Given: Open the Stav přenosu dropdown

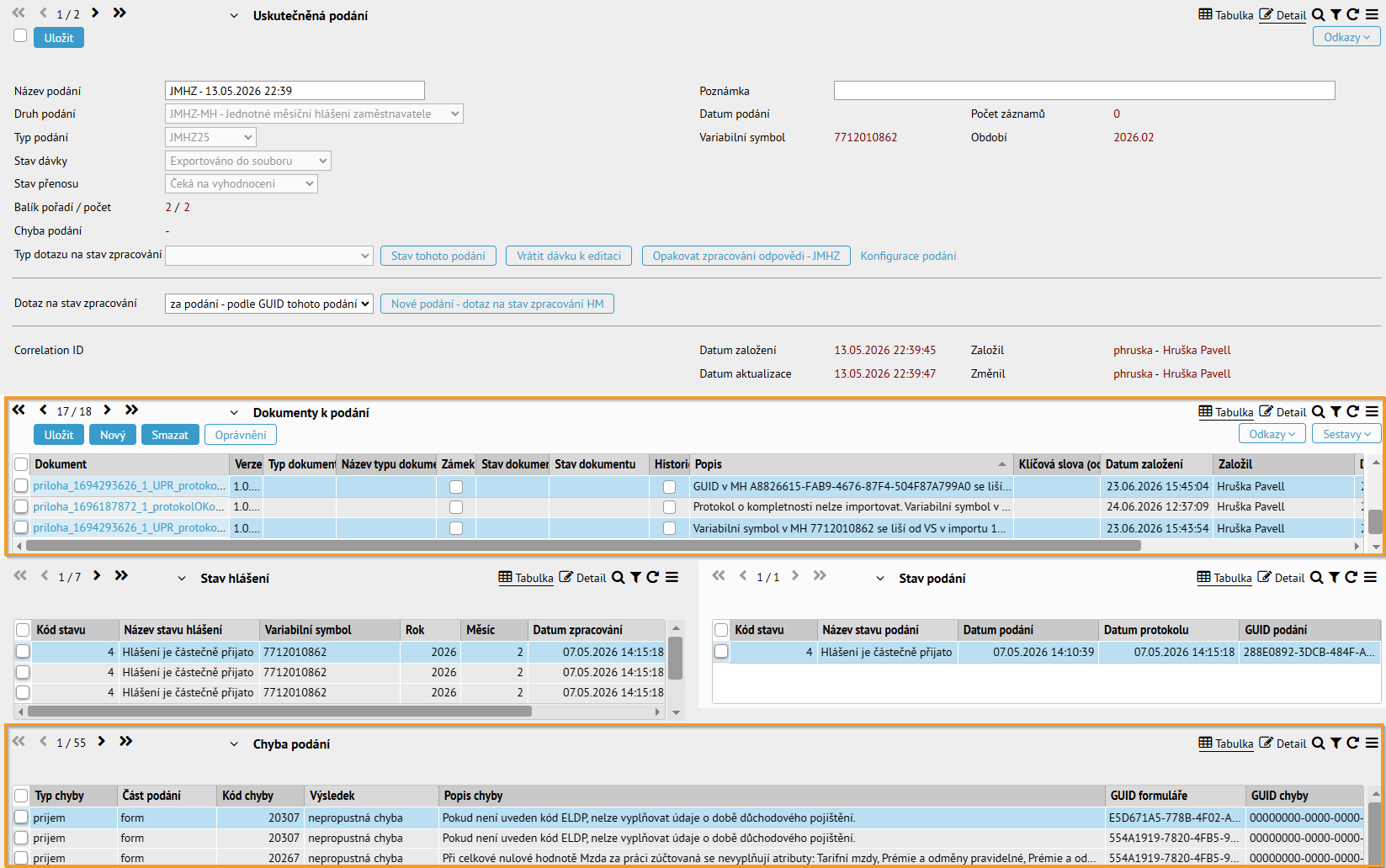Looking at the screenshot, I should click(242, 183).
